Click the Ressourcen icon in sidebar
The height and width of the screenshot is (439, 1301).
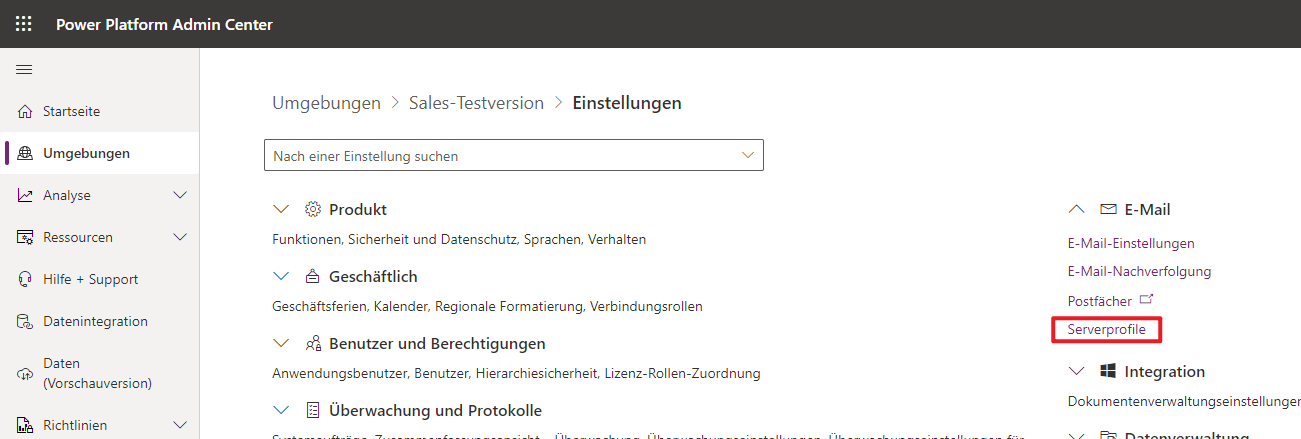pyautogui.click(x=25, y=237)
